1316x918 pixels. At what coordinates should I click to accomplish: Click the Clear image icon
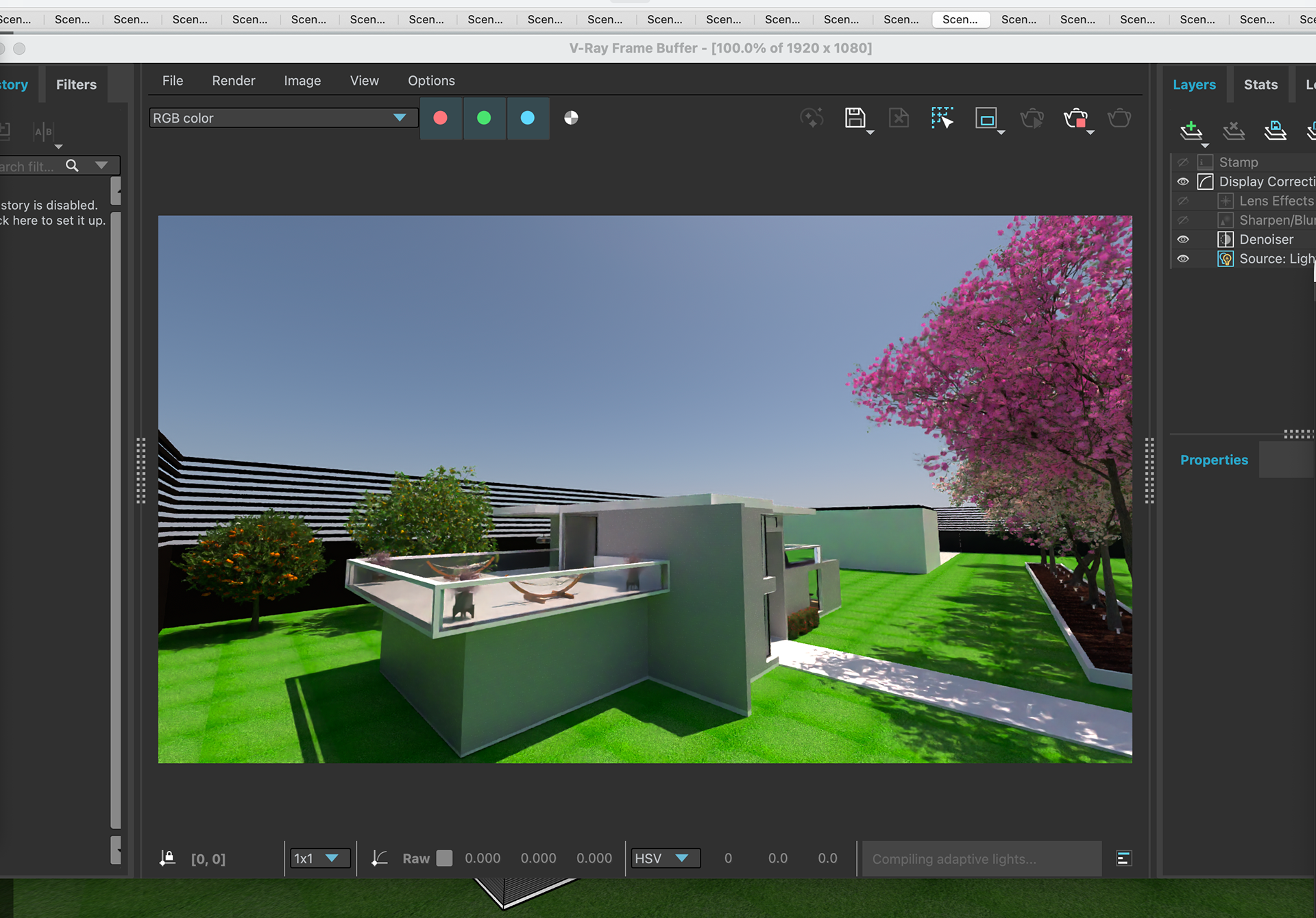click(x=899, y=118)
